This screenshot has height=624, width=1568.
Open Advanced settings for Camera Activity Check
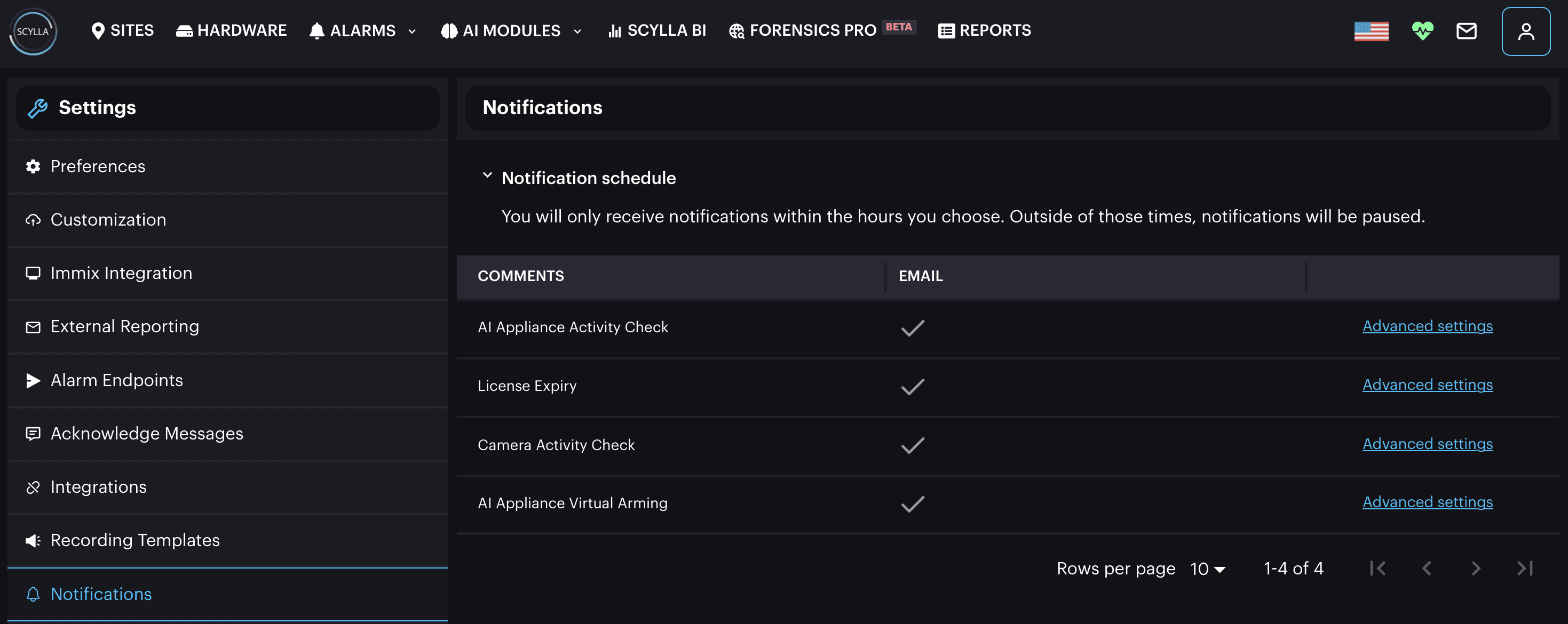coord(1428,444)
